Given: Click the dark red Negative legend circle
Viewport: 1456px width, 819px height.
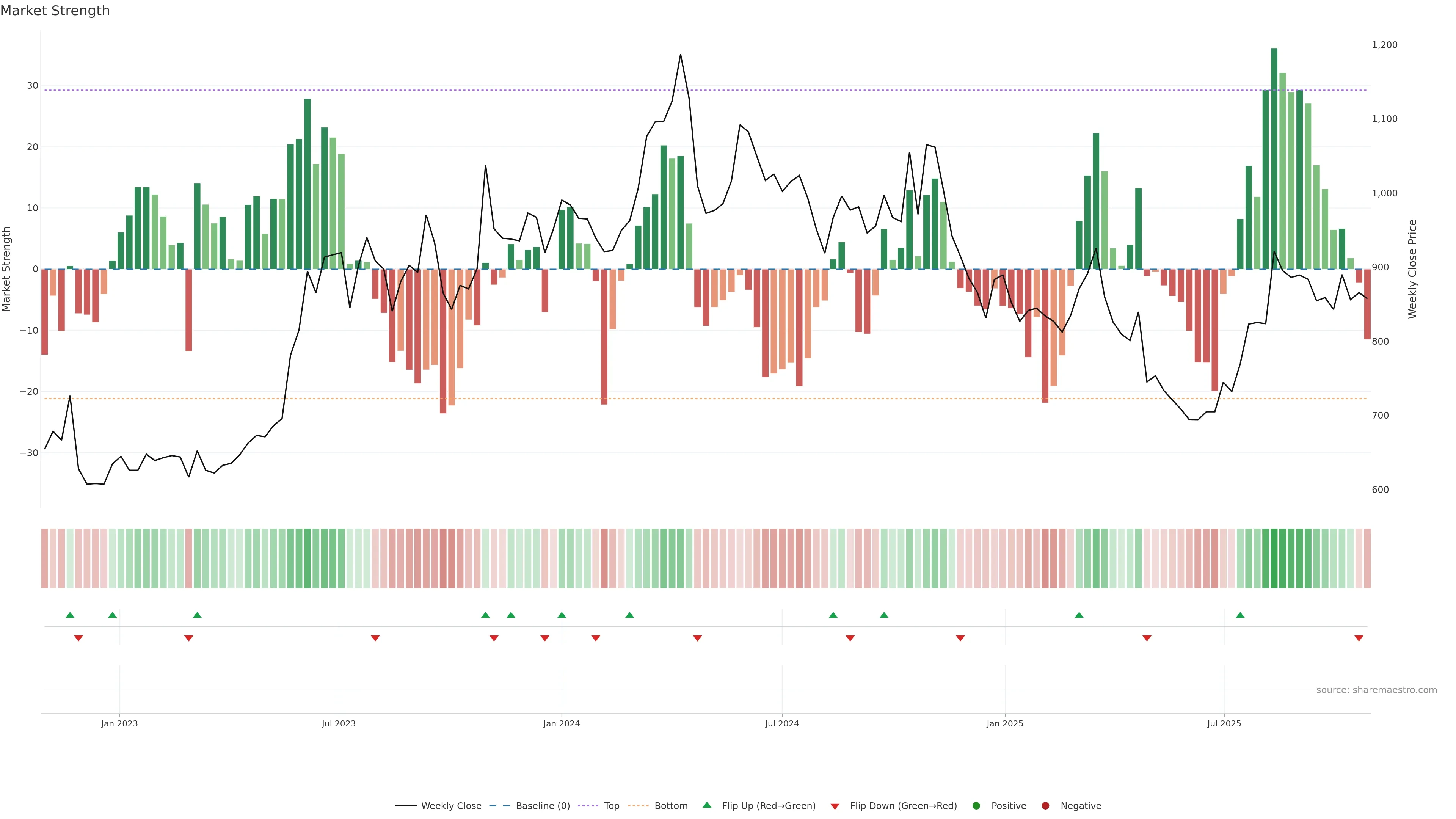Looking at the screenshot, I should pos(1045,806).
